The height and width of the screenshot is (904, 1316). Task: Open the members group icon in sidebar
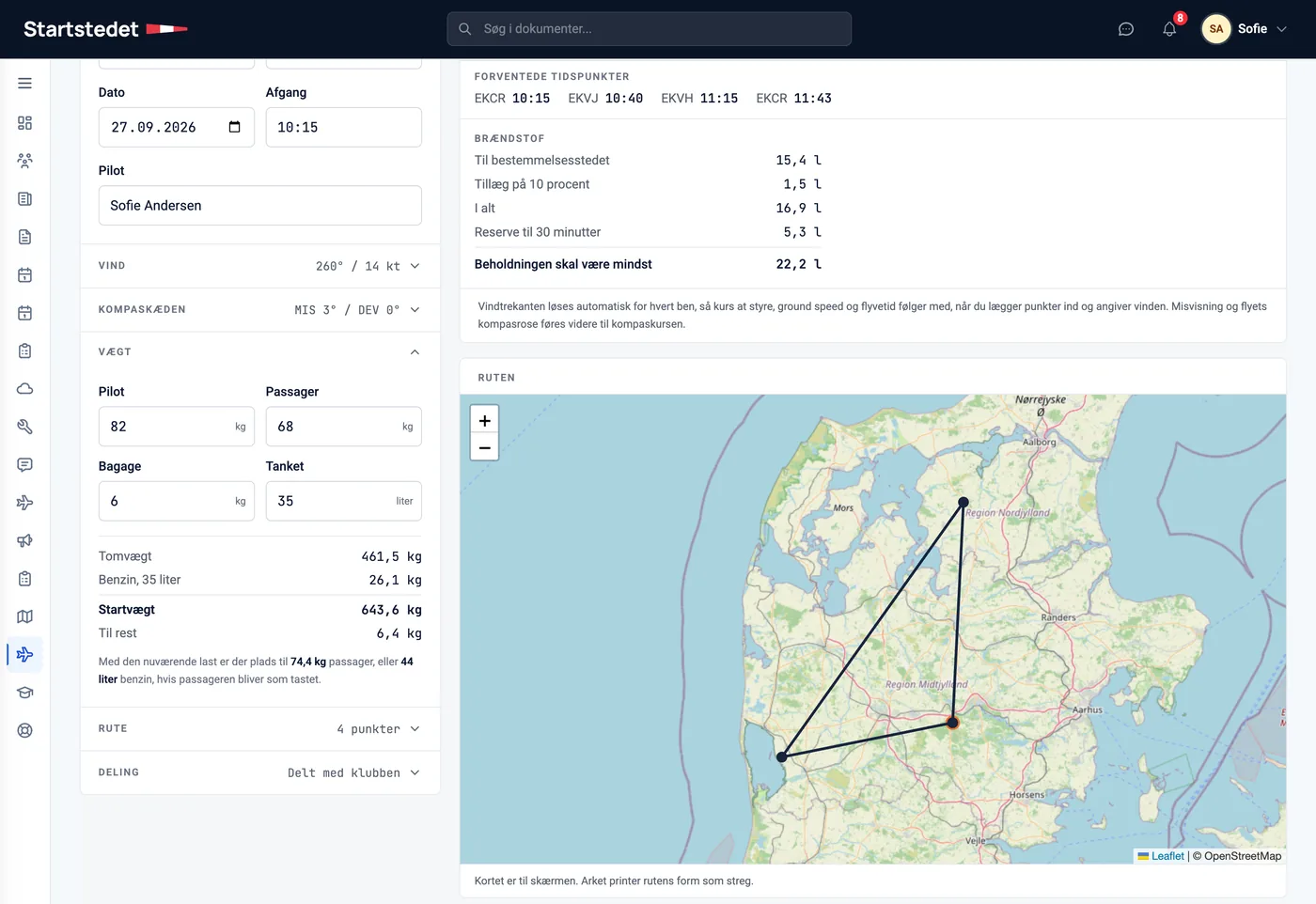[x=25, y=161]
